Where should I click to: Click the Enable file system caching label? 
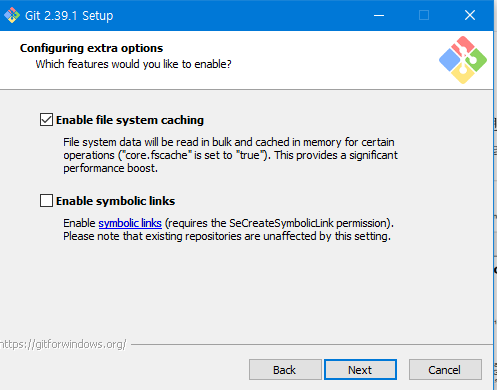130,120
